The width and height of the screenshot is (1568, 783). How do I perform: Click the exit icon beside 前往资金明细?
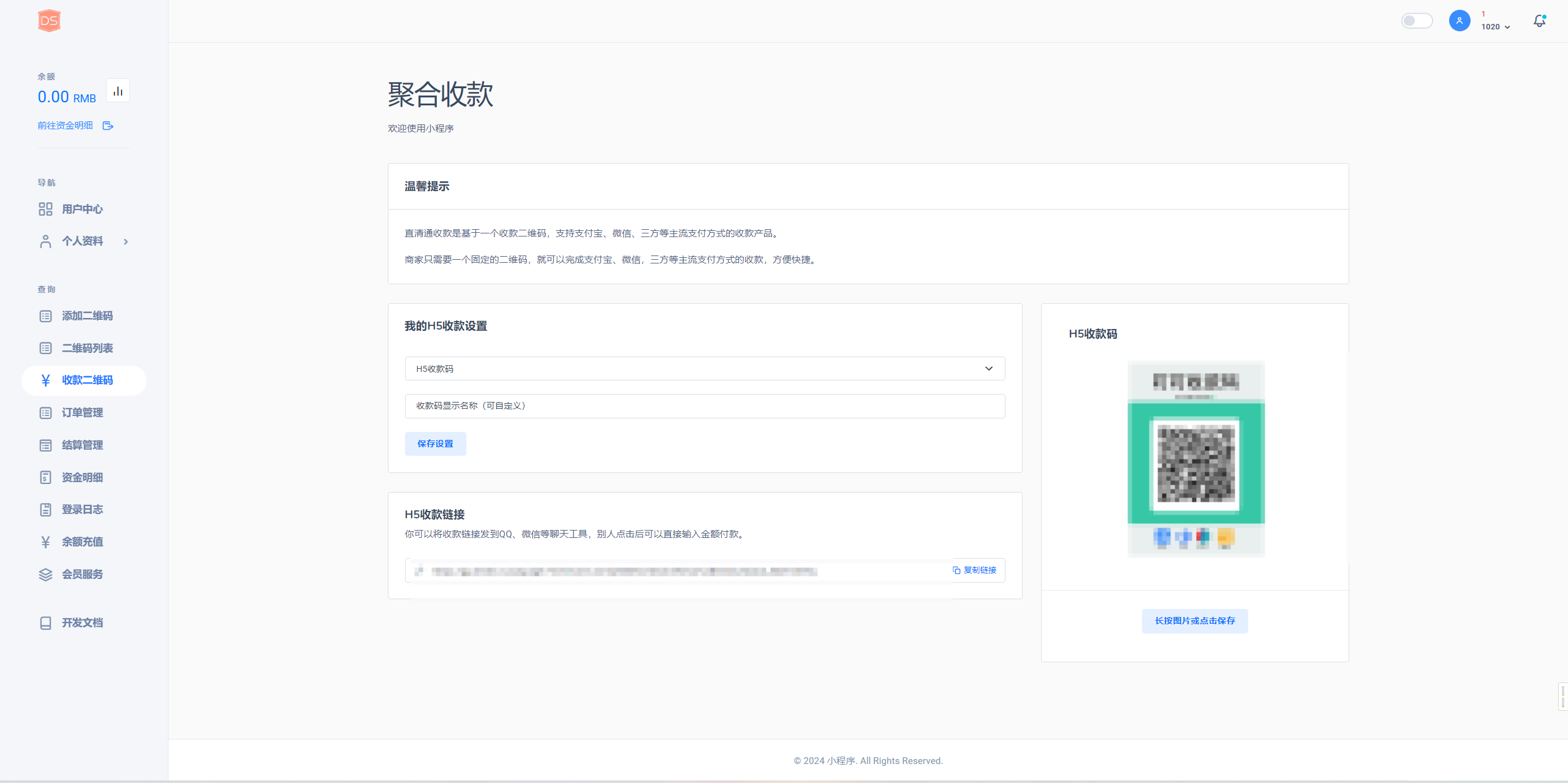108,126
